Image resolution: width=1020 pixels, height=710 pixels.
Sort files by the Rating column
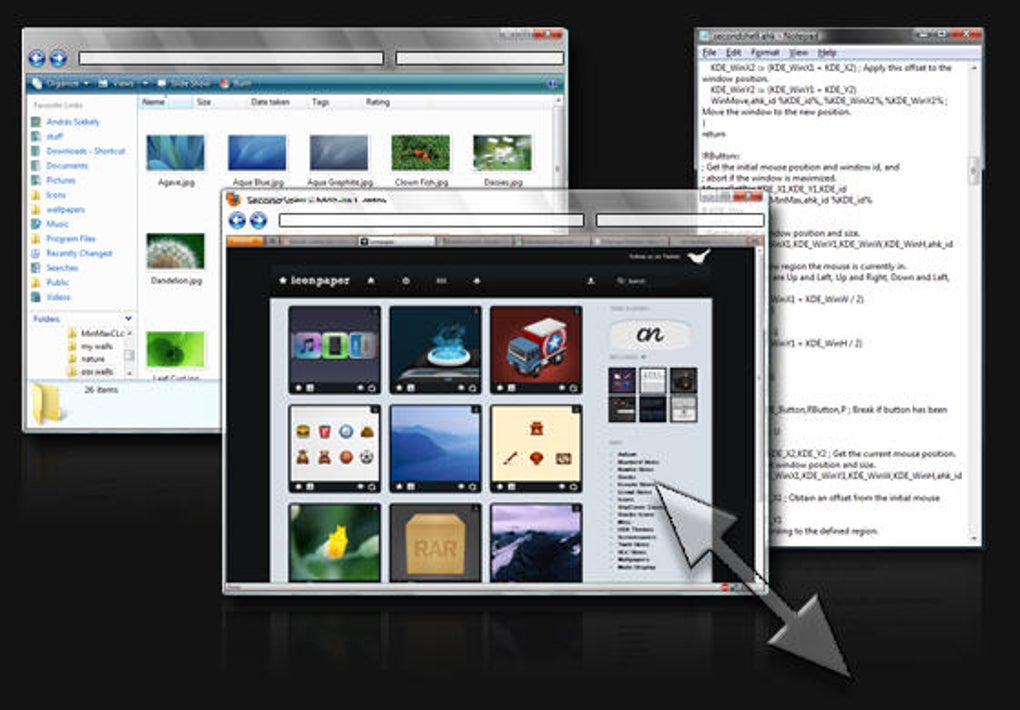[377, 102]
